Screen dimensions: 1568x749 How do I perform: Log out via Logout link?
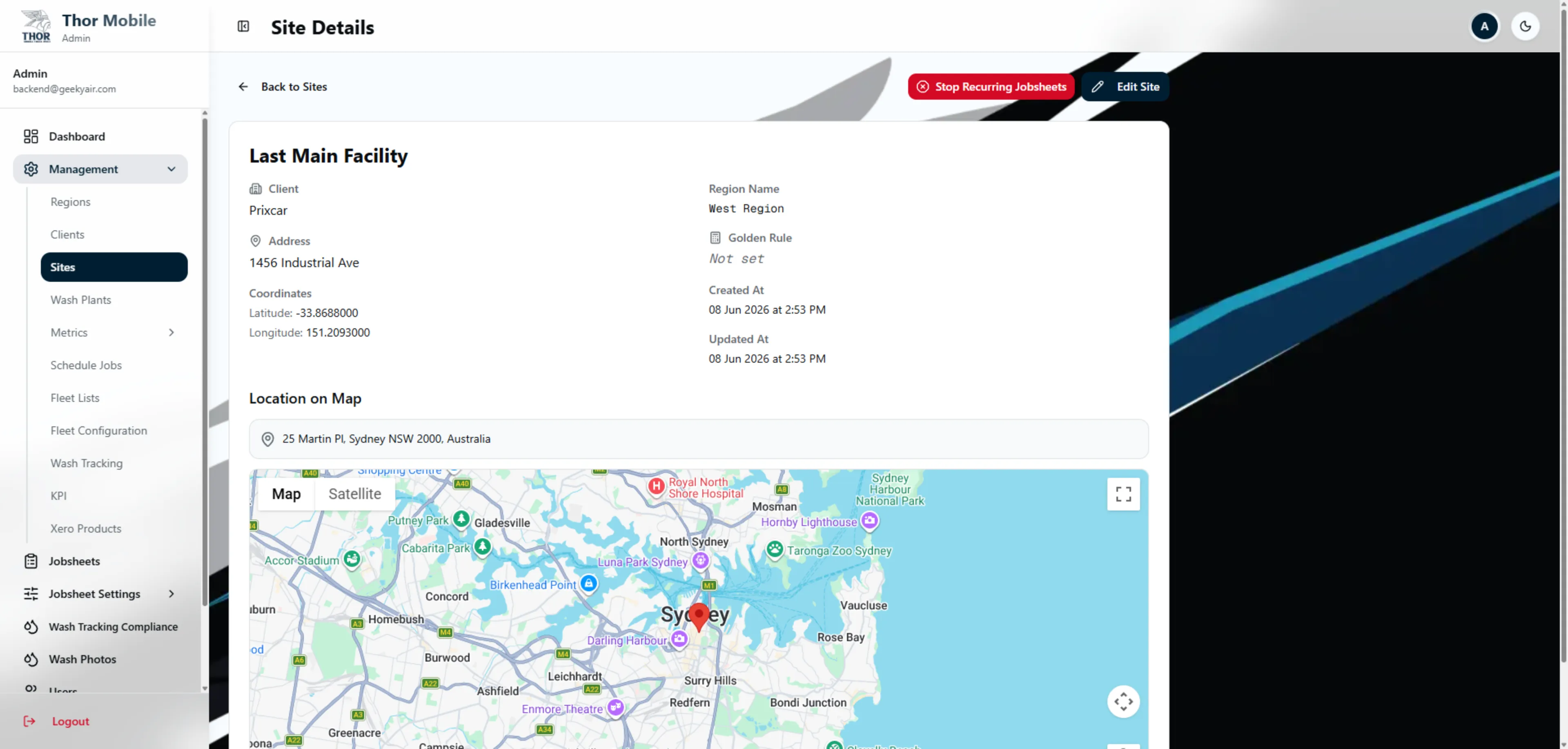[71, 721]
